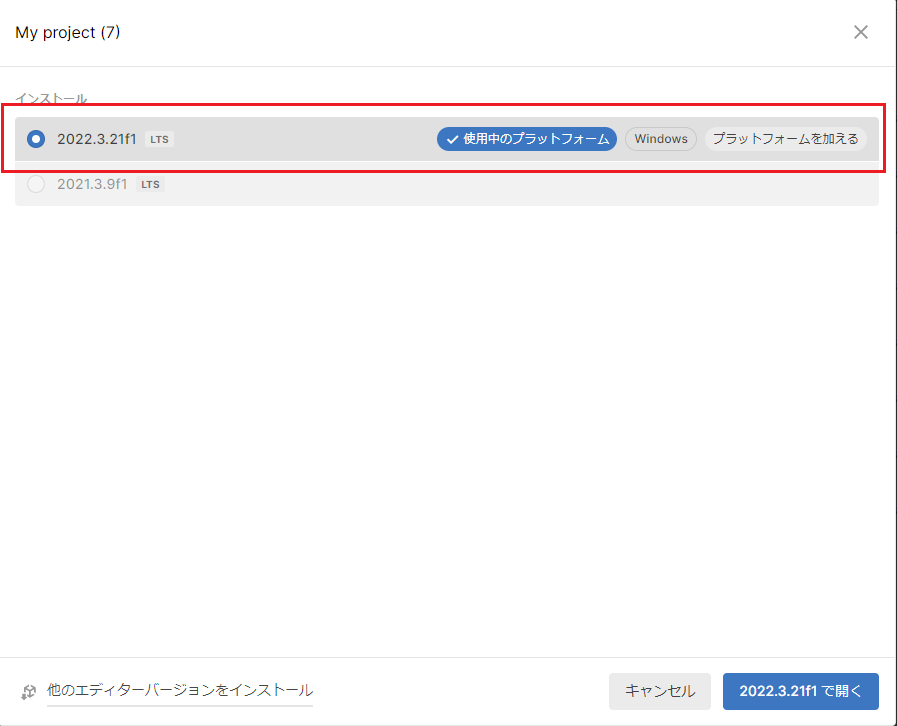Click the Windows platform chip

click(x=661, y=139)
